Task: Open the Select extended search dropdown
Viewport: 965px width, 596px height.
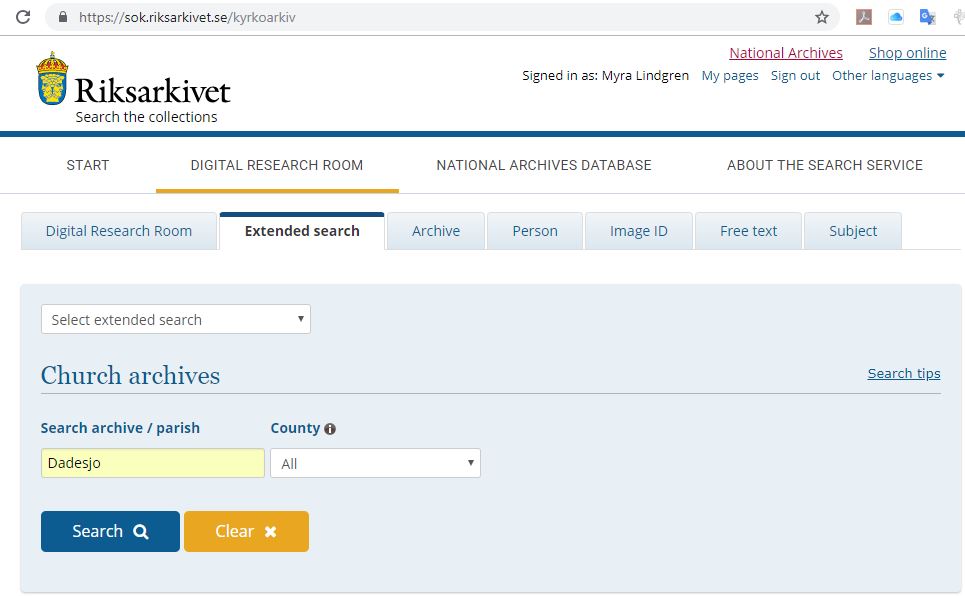Action: click(x=176, y=320)
